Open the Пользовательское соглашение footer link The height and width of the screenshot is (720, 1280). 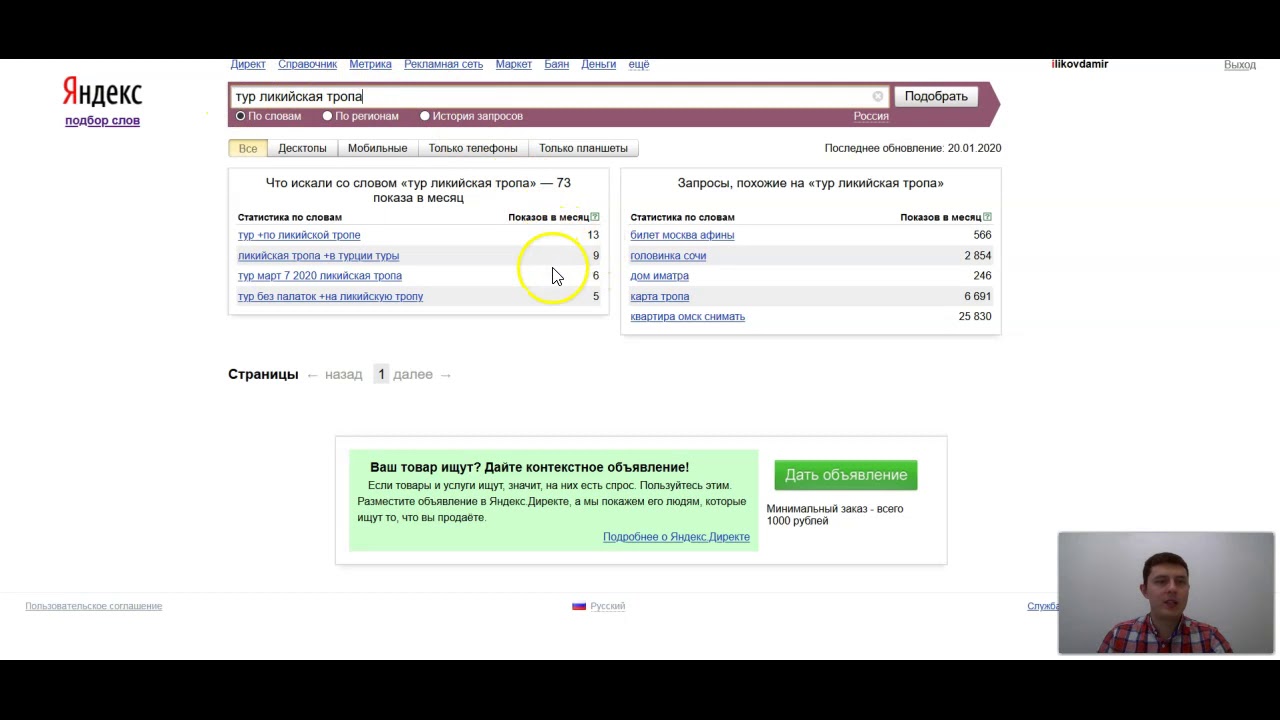[x=93, y=606]
